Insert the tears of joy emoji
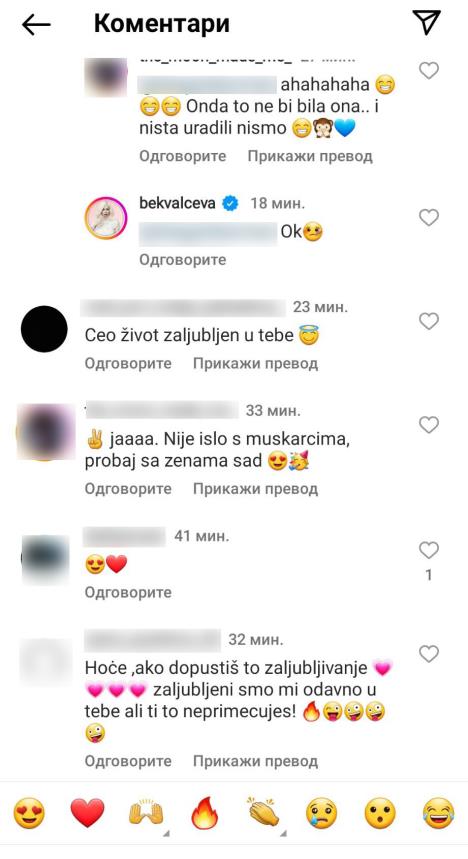The width and height of the screenshot is (468, 859). [x=439, y=813]
